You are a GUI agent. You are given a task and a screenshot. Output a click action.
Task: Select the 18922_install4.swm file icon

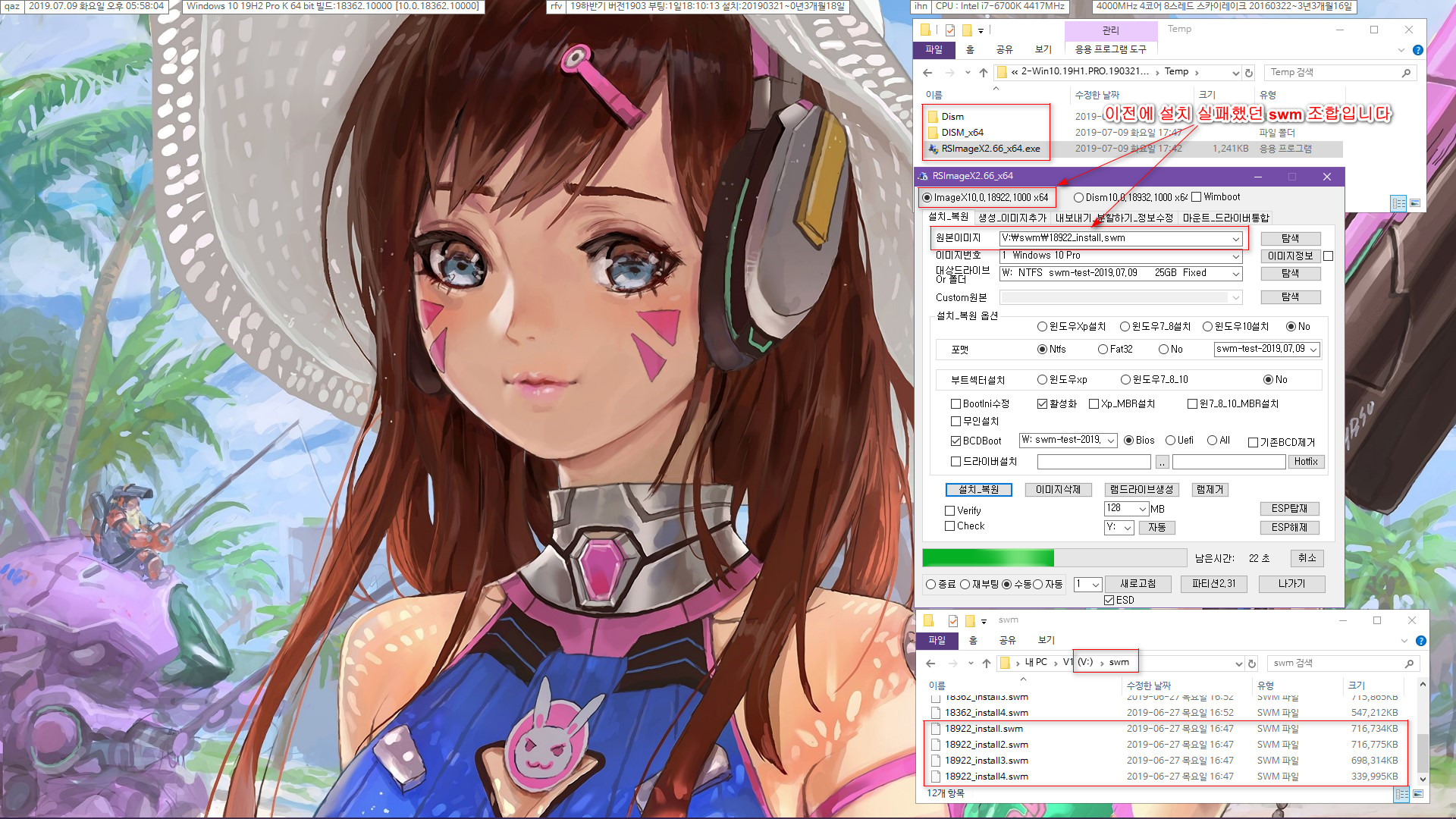[936, 777]
